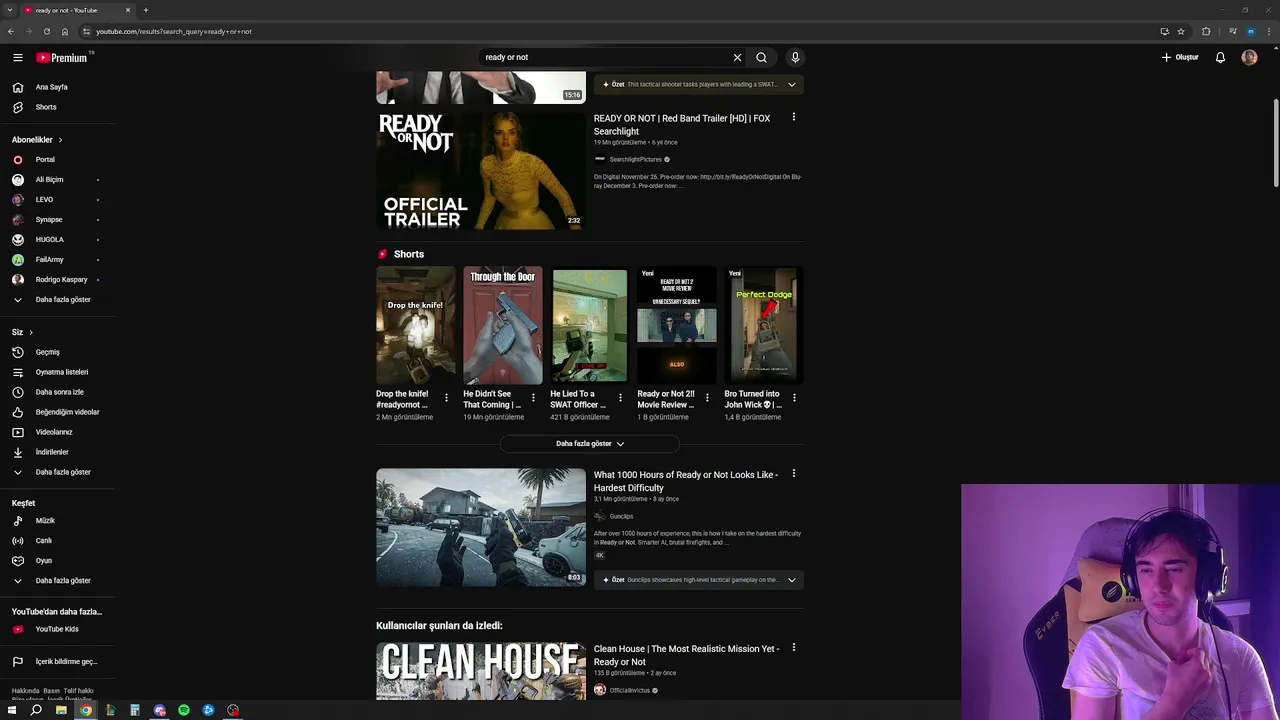Viewport: 1280px width, 720px height.
Task: Open options menu of He Lied short
Action: point(620,398)
